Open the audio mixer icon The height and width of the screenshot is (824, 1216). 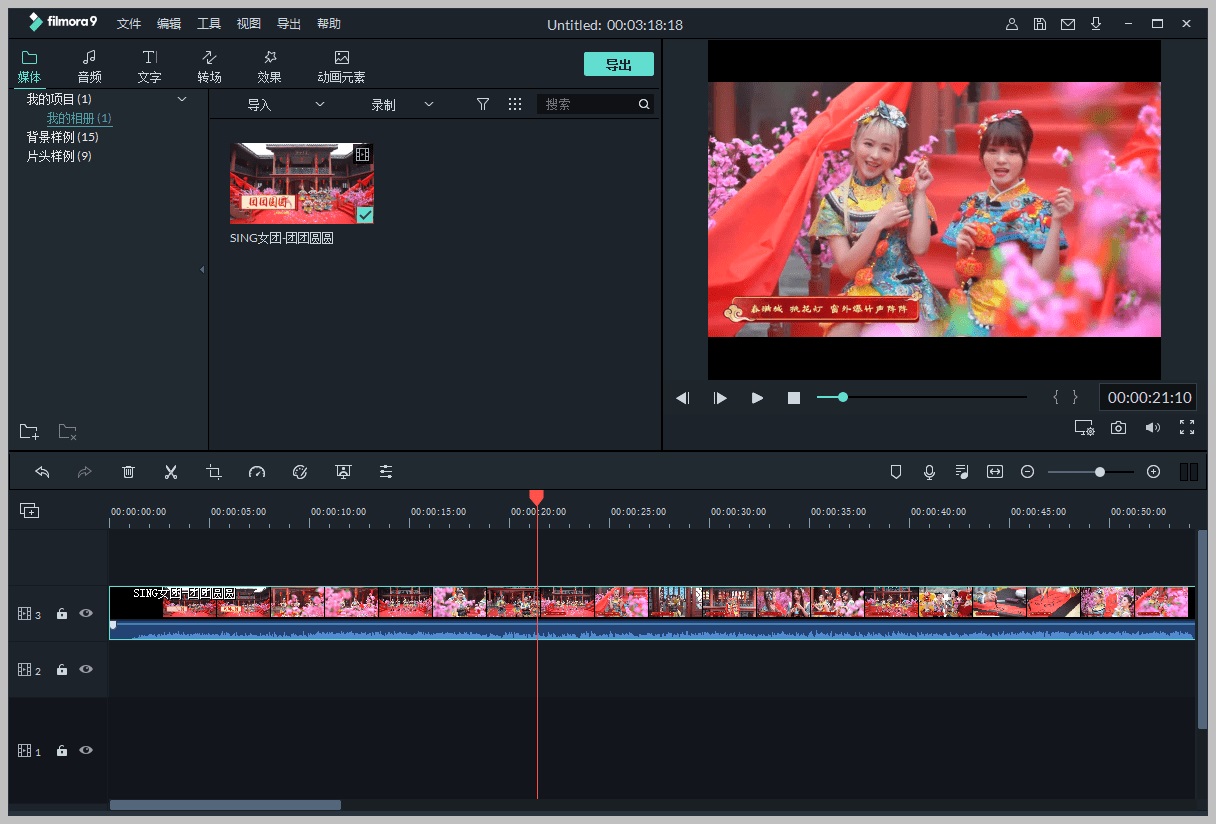(962, 472)
